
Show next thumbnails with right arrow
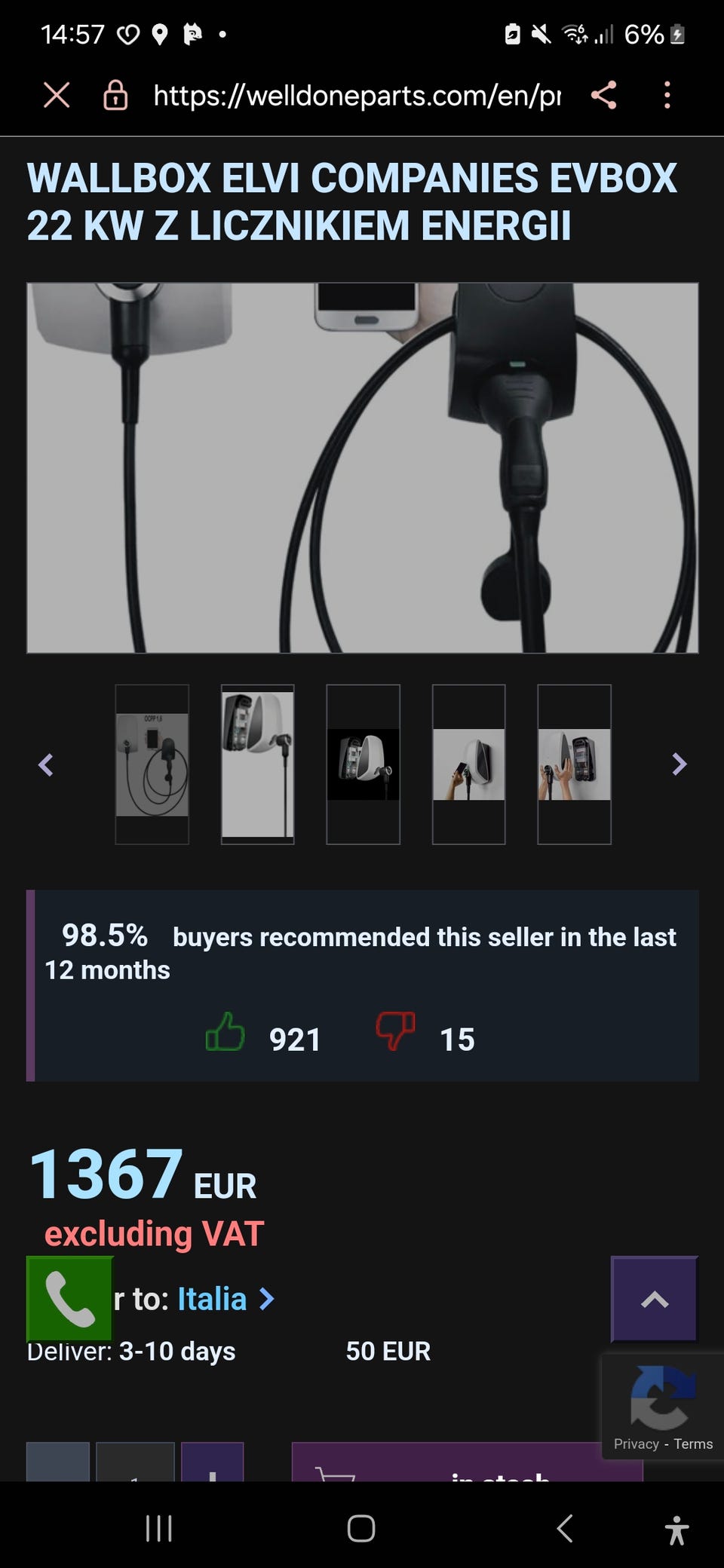(679, 764)
